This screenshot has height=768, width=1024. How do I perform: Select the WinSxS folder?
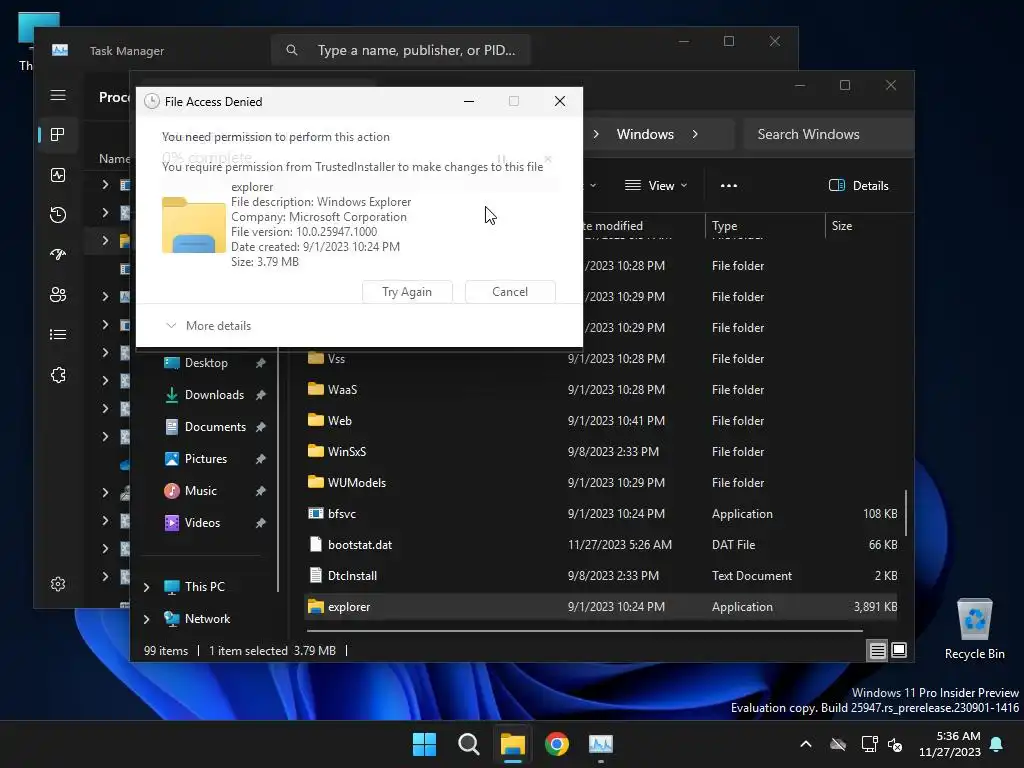[601, 452]
